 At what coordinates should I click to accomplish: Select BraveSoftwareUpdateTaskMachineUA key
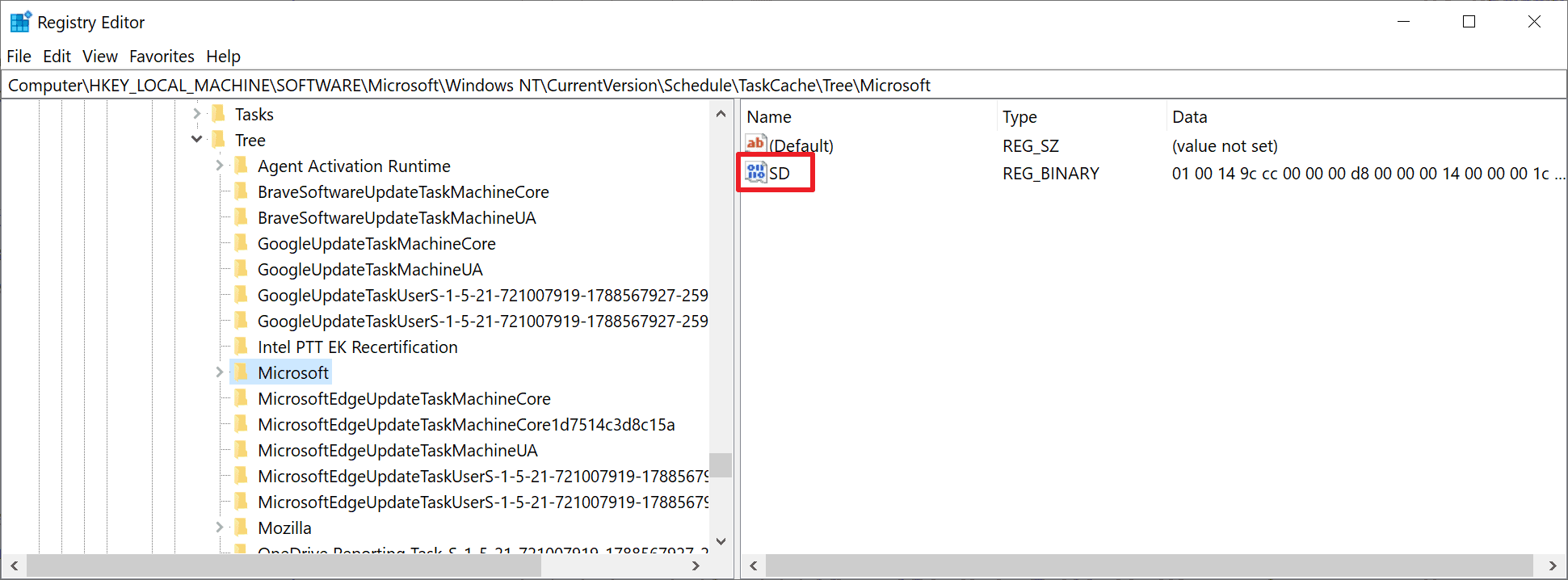397,218
